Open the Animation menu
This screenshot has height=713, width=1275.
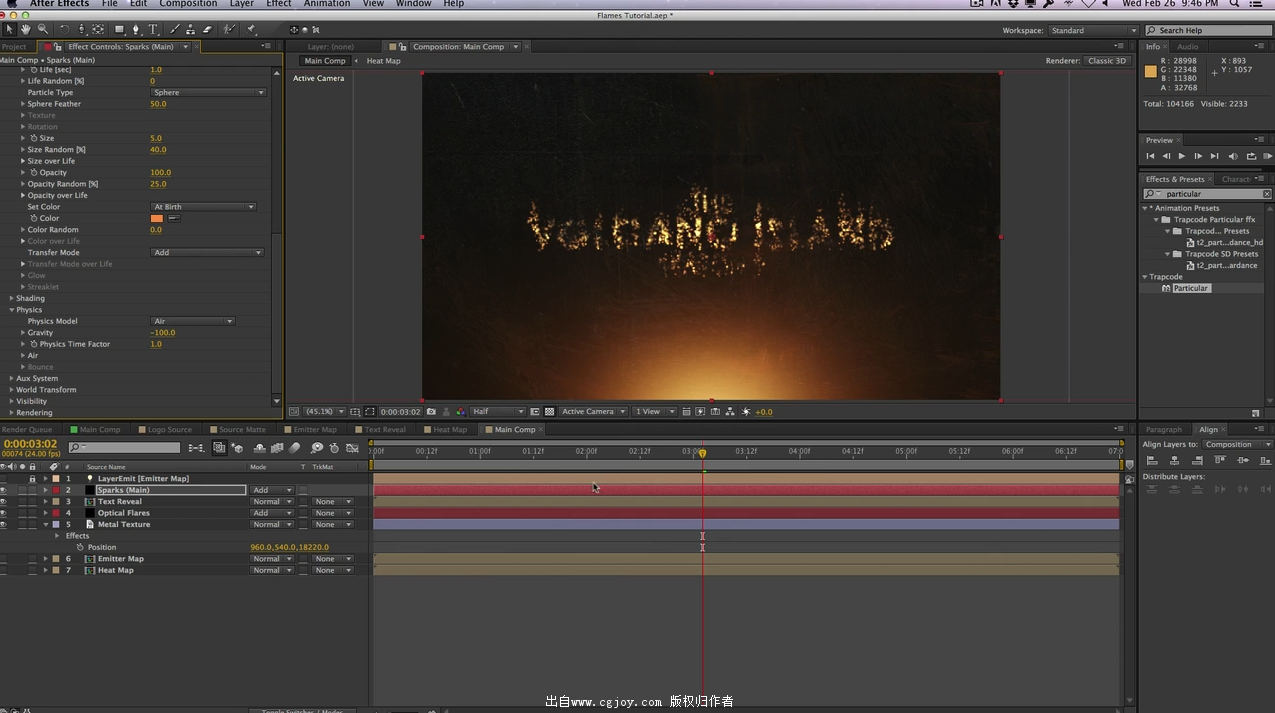pyautogui.click(x=327, y=4)
